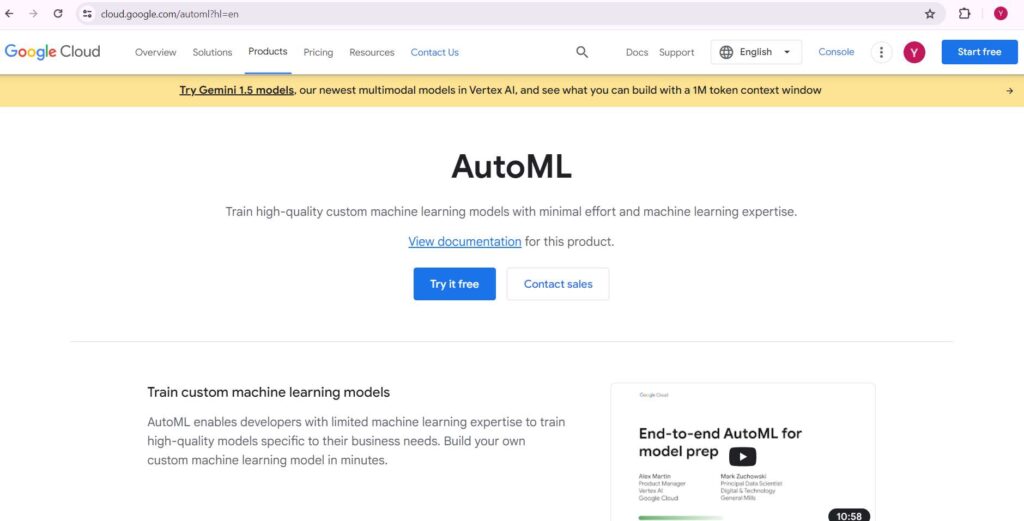The width and height of the screenshot is (1024, 521).
Task: Click the Try it free button
Action: 455,284
